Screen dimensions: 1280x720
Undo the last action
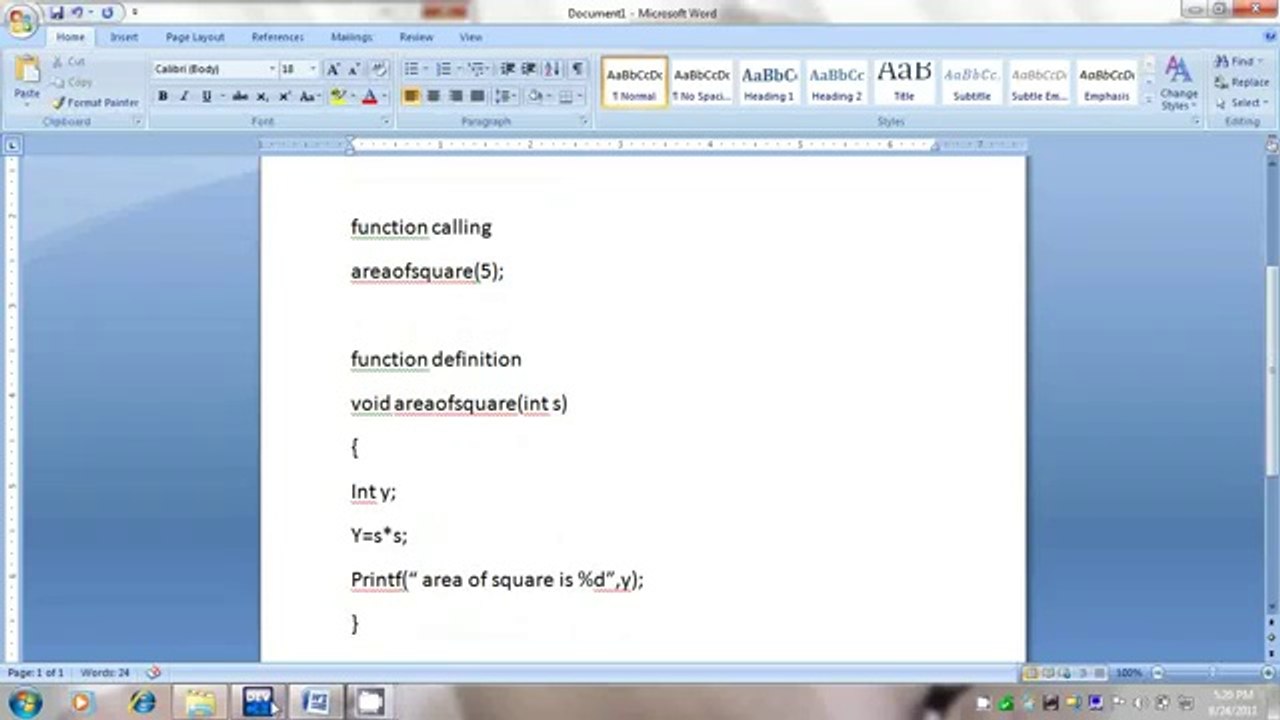point(77,13)
